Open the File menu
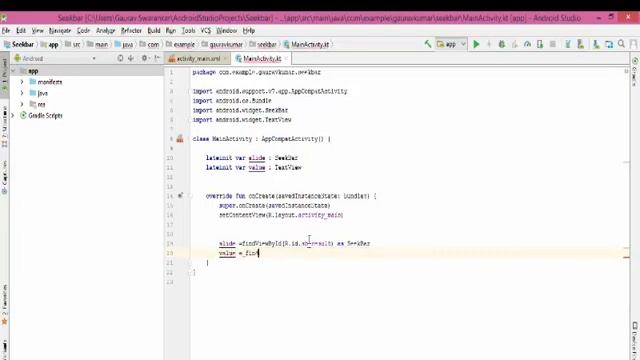 [x=6, y=31]
